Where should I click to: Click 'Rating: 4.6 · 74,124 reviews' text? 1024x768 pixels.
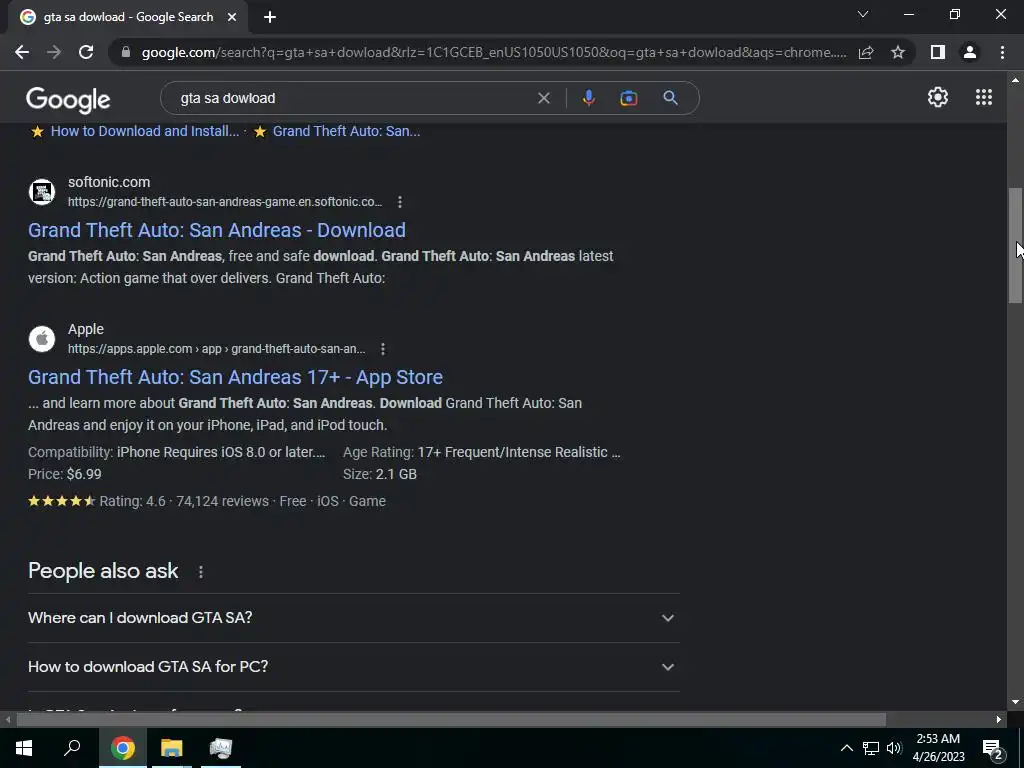point(184,501)
